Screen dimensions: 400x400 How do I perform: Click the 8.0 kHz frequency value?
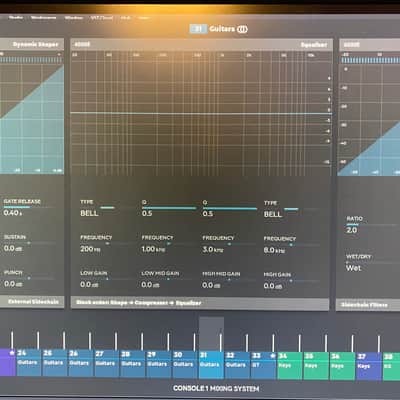(x=274, y=250)
